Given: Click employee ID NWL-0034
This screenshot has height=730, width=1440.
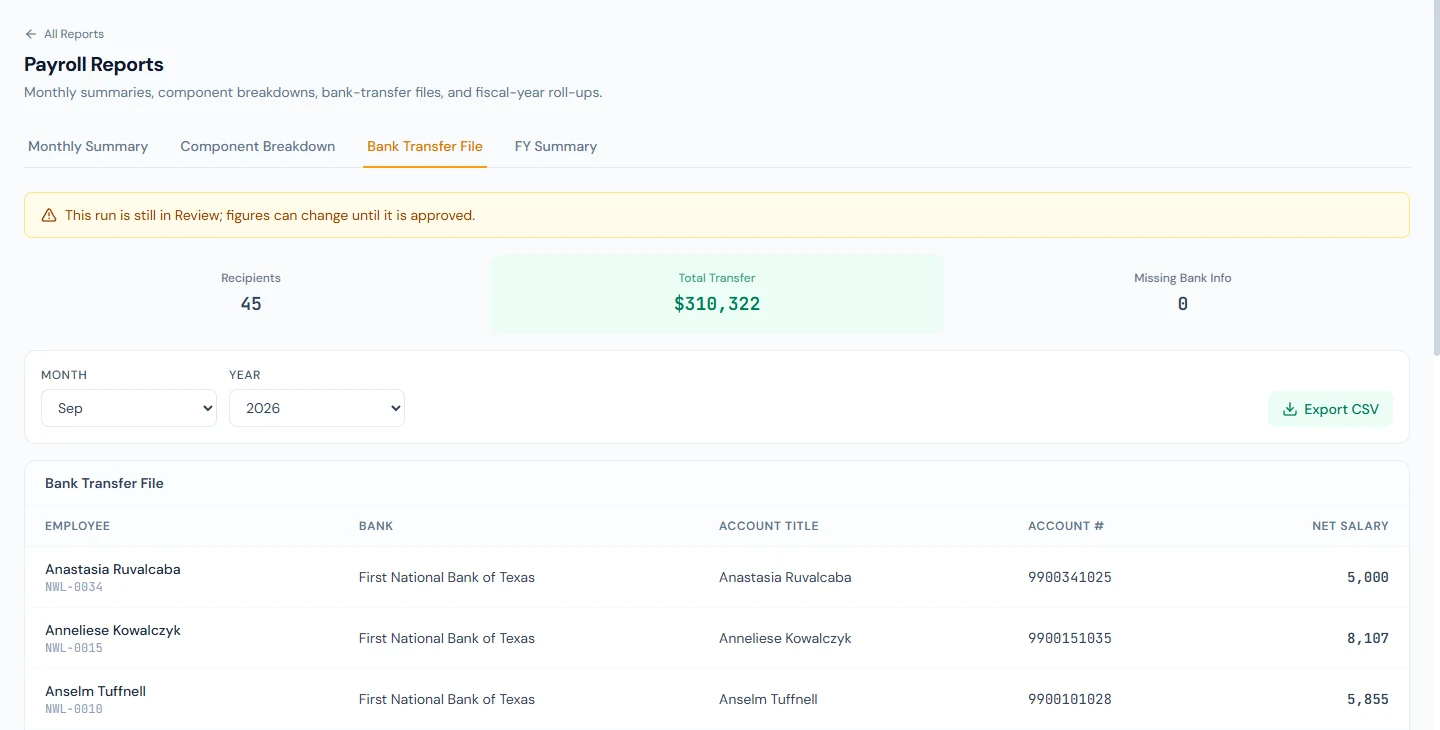Looking at the screenshot, I should coord(74,587).
